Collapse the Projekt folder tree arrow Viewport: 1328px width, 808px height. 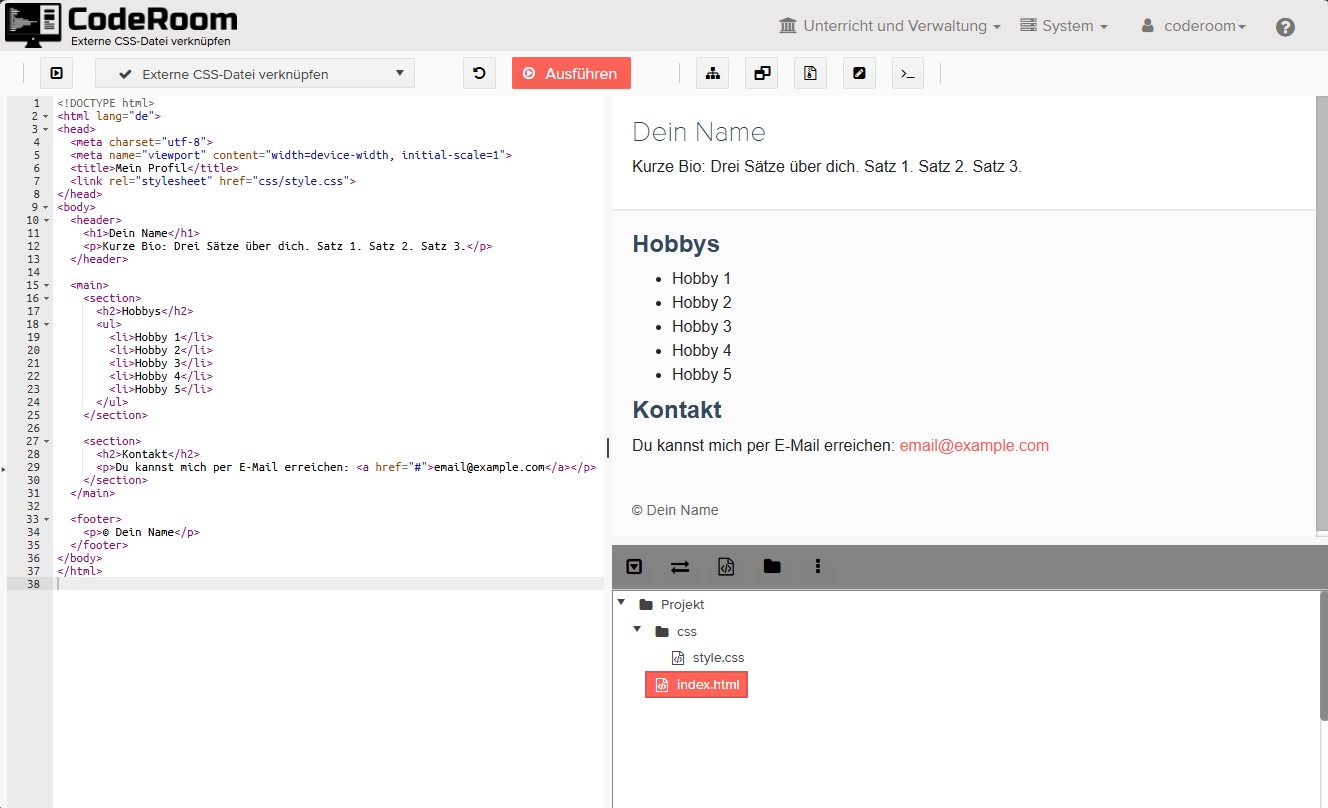click(621, 603)
